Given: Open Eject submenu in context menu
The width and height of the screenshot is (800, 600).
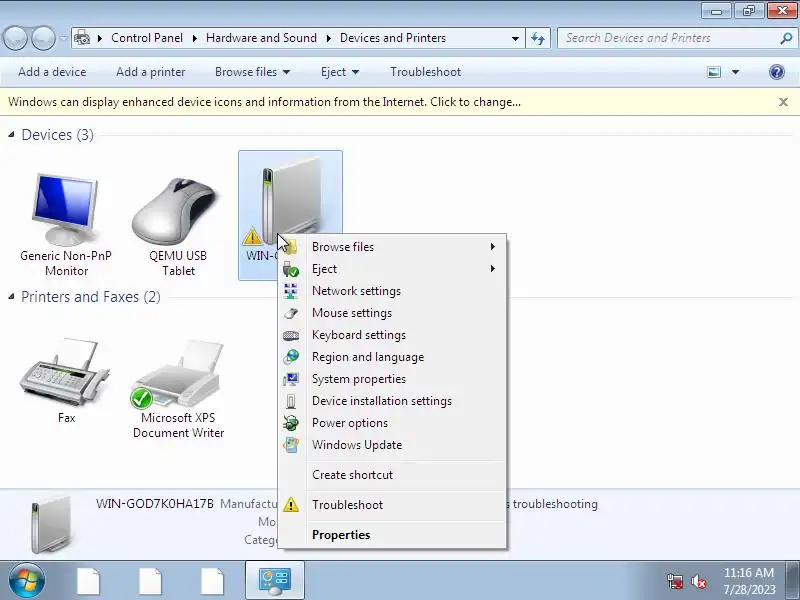Looking at the screenshot, I should coord(392,269).
